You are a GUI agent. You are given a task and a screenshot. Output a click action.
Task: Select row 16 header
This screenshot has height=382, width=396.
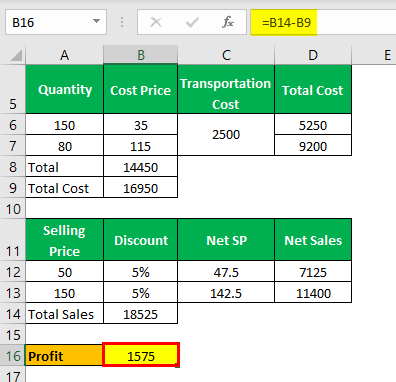click(x=13, y=356)
